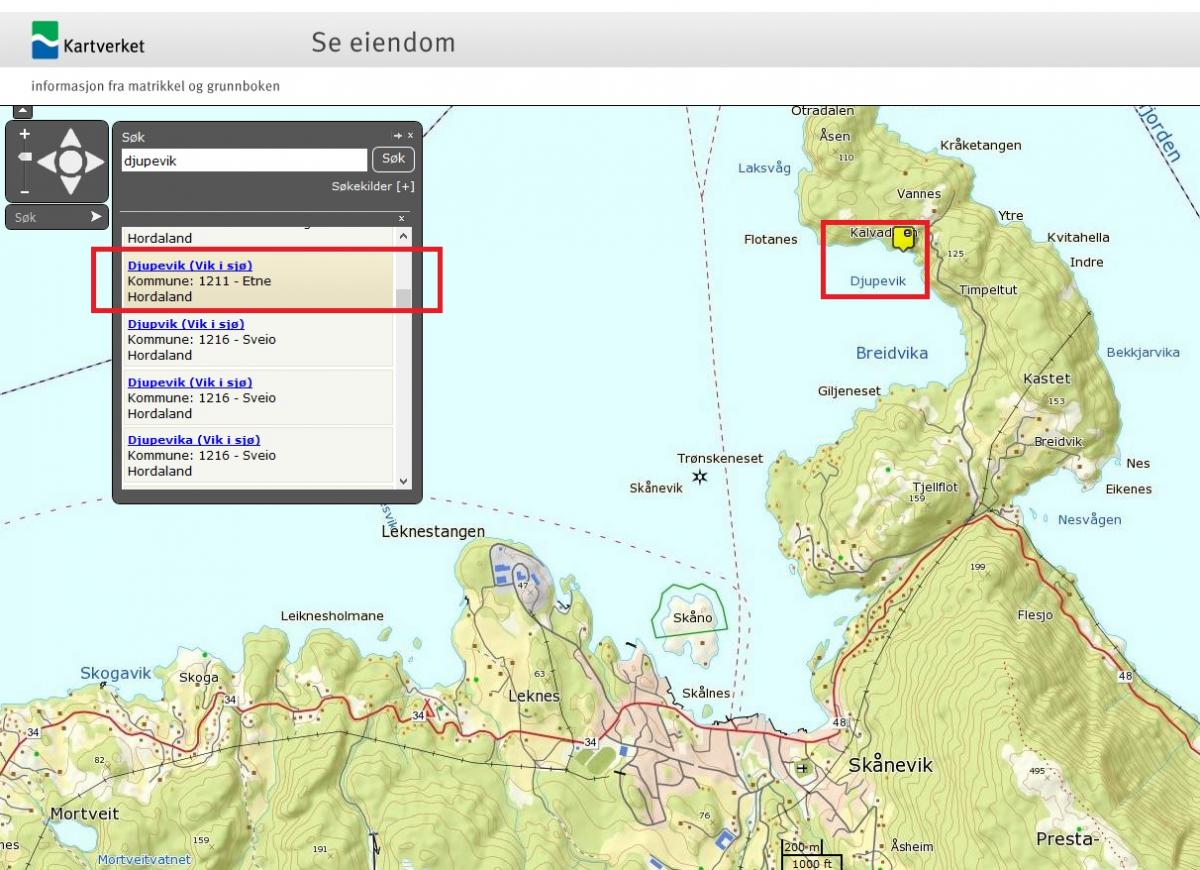The height and width of the screenshot is (870, 1200).
Task: Click the Kartverket logo
Action: pos(87,41)
